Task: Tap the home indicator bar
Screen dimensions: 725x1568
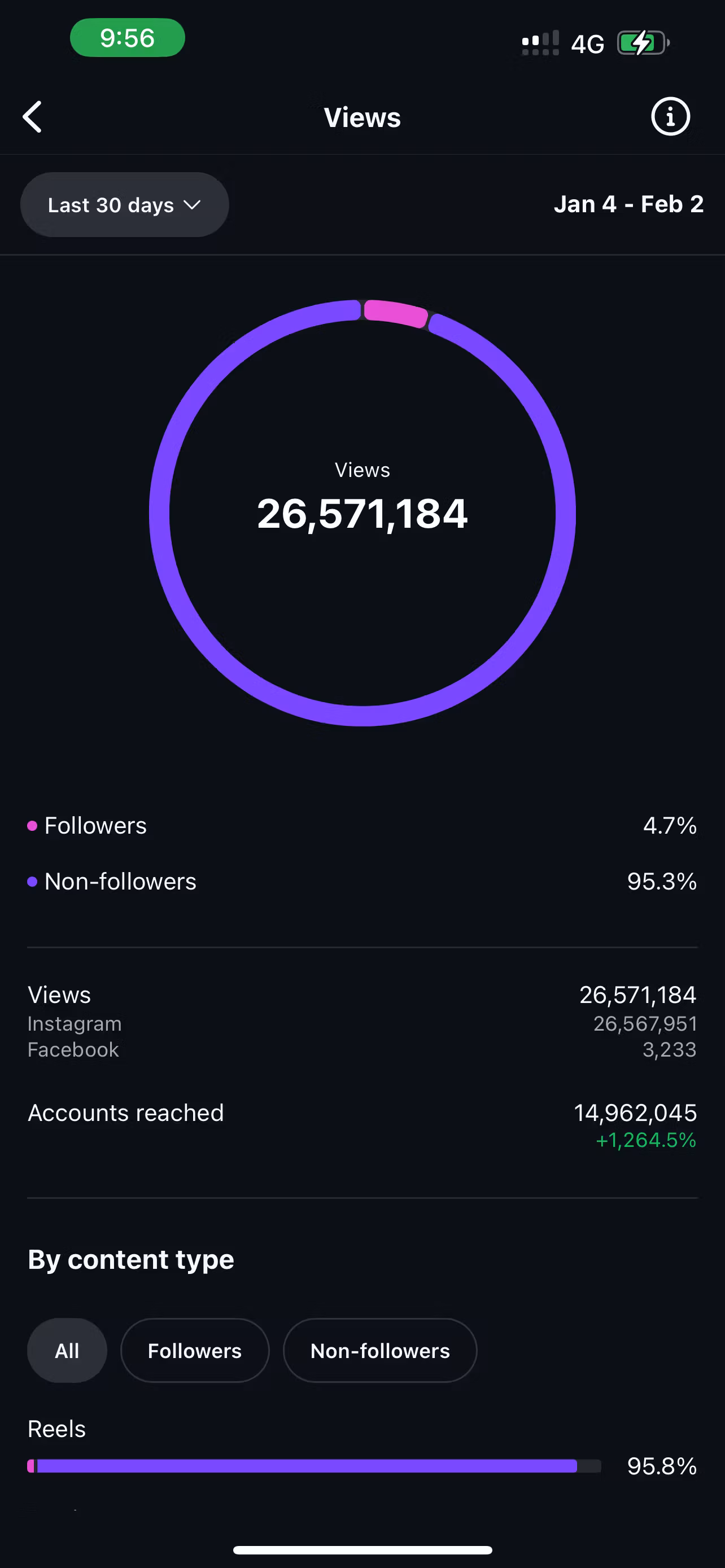Action: [x=362, y=1550]
